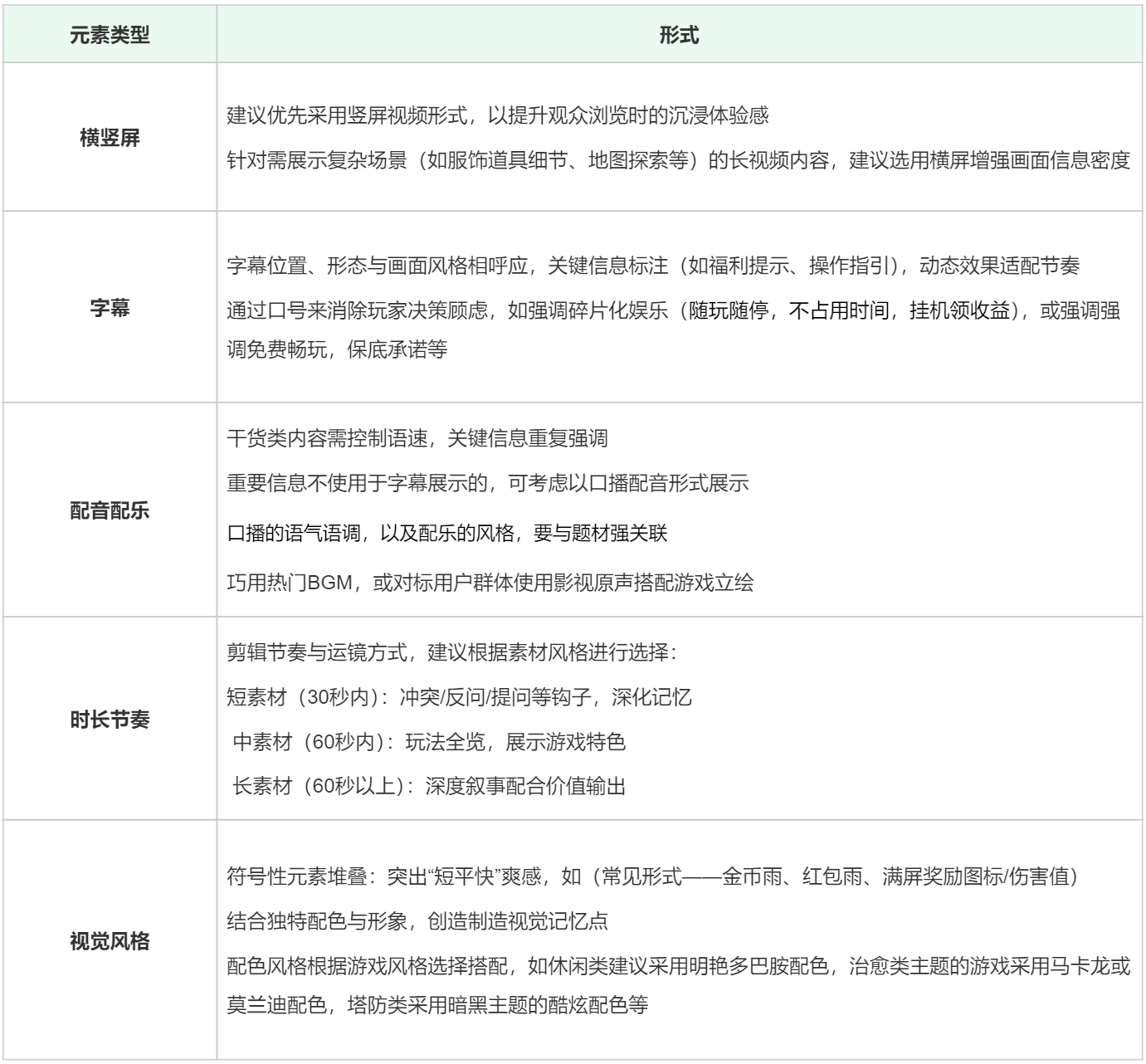The height and width of the screenshot is (1064, 1146).
Task: Click the line '中素材（60秒内）：玩法全览…'
Action: coord(429,741)
